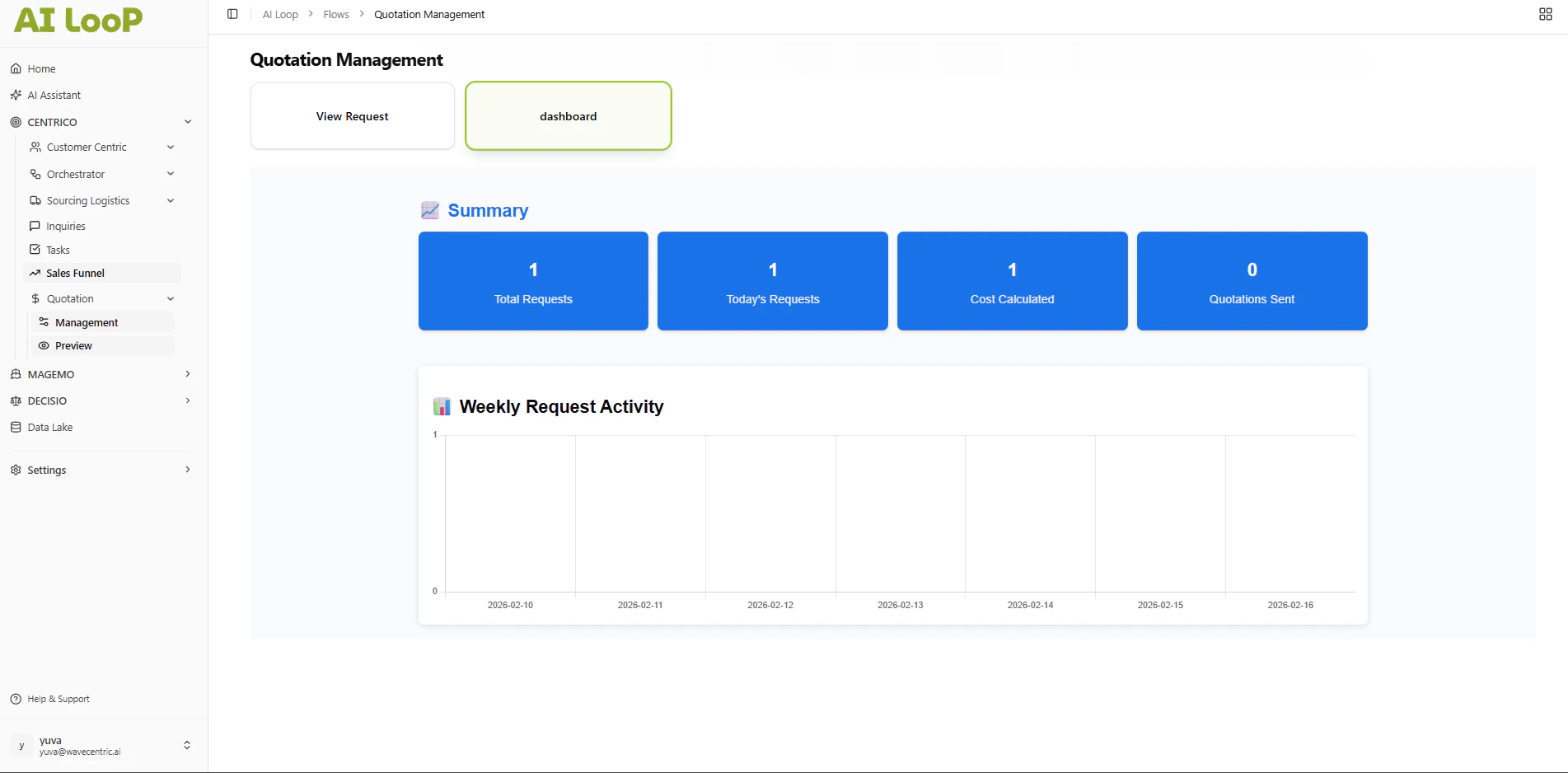Collapse the Orchestrator menu chevron

171,174
